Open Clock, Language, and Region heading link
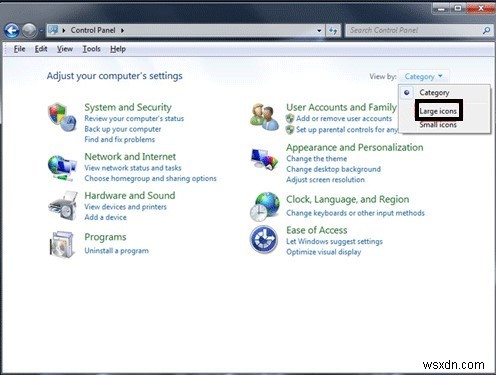 (348, 199)
